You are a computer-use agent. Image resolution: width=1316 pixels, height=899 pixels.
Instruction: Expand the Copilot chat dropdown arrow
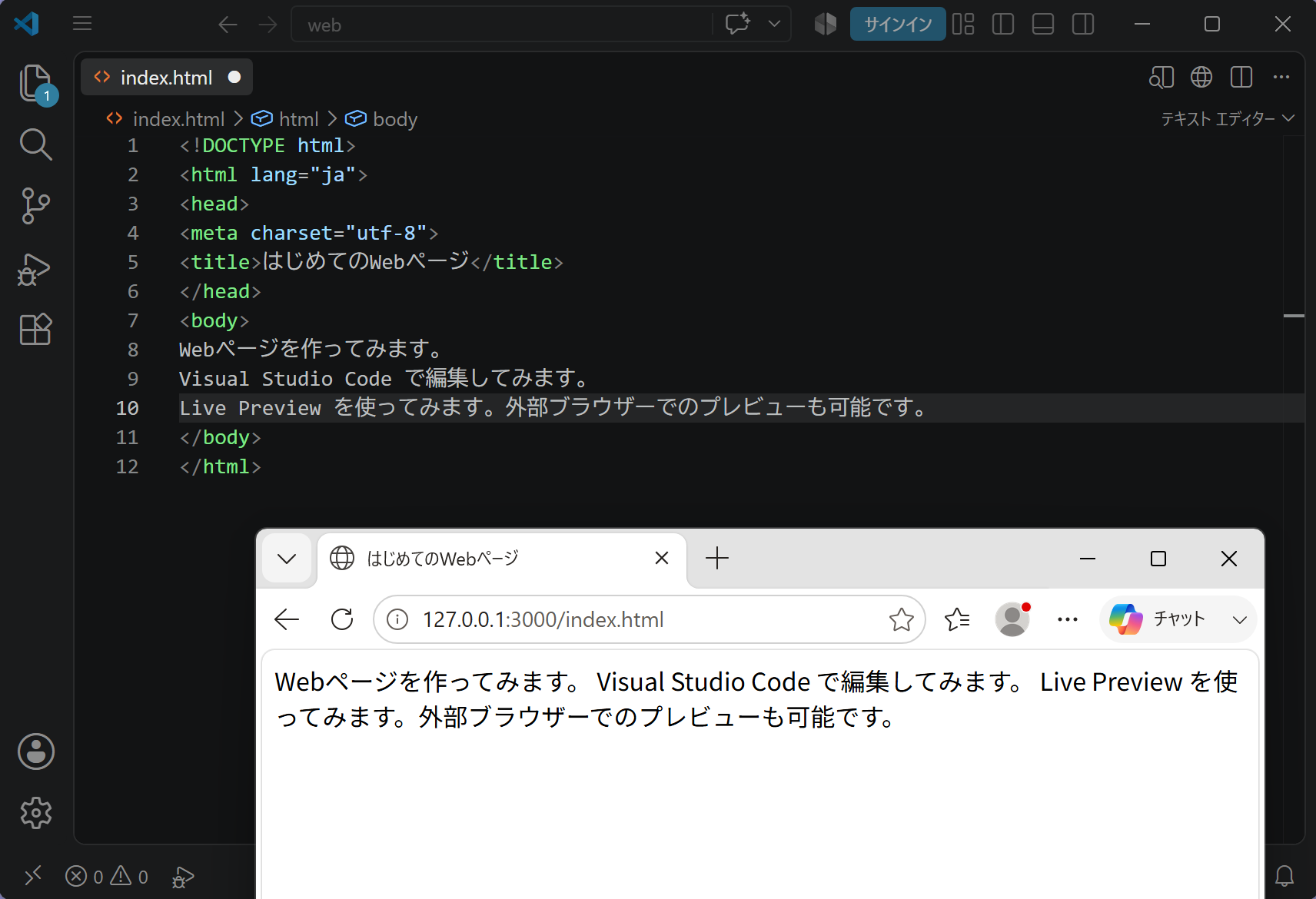(774, 24)
